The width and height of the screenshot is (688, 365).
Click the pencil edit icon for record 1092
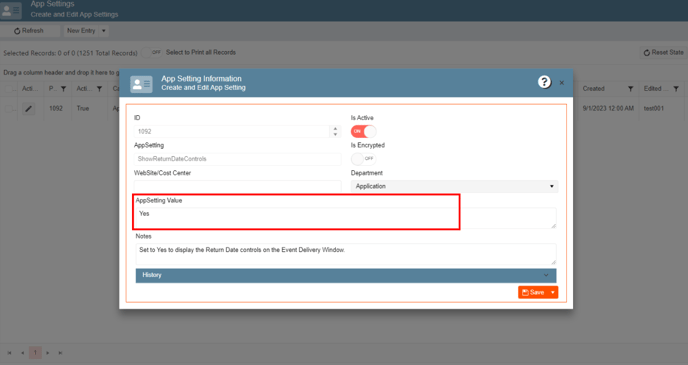point(29,108)
